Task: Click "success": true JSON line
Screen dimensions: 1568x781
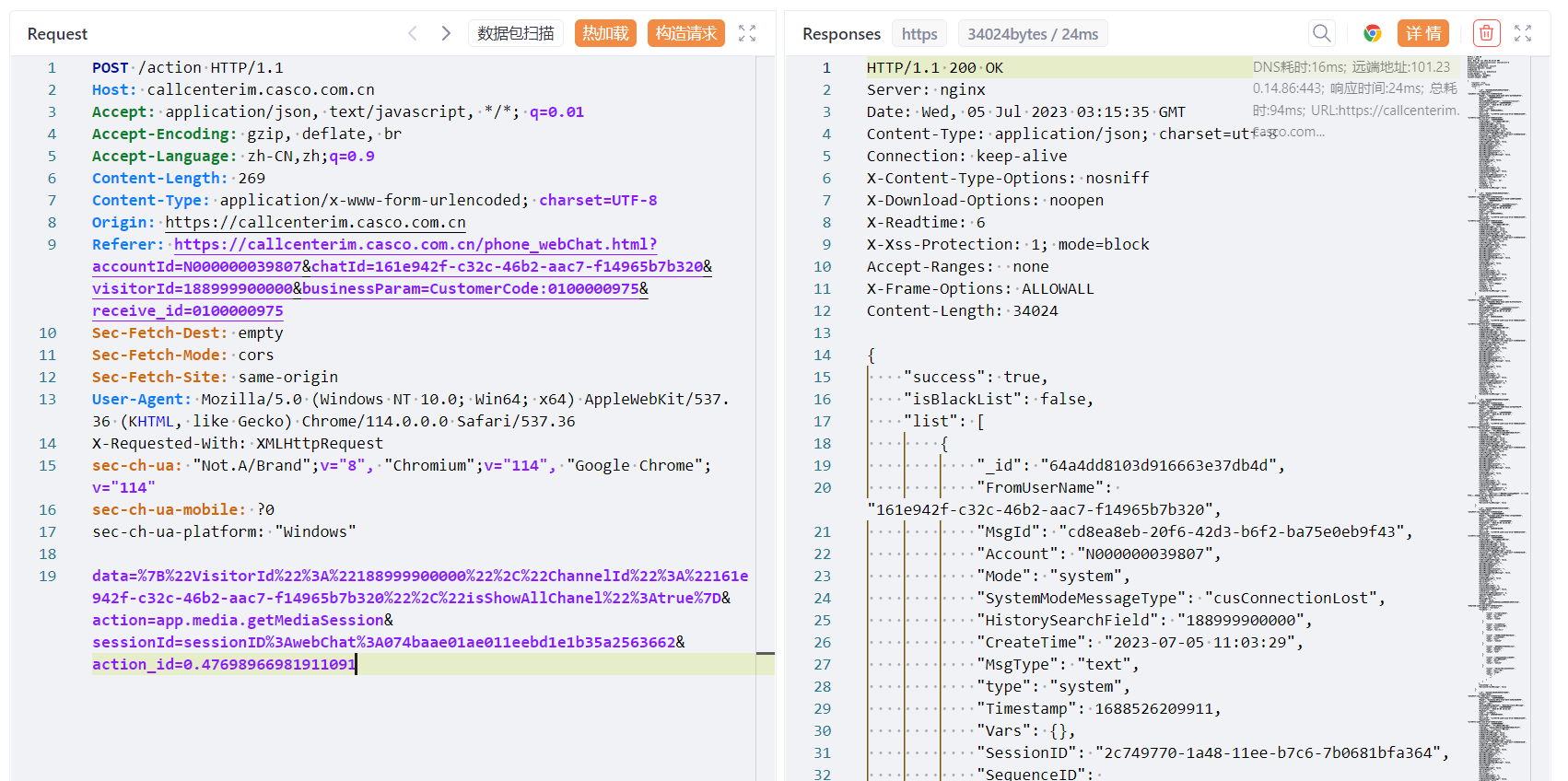Action: point(976,377)
